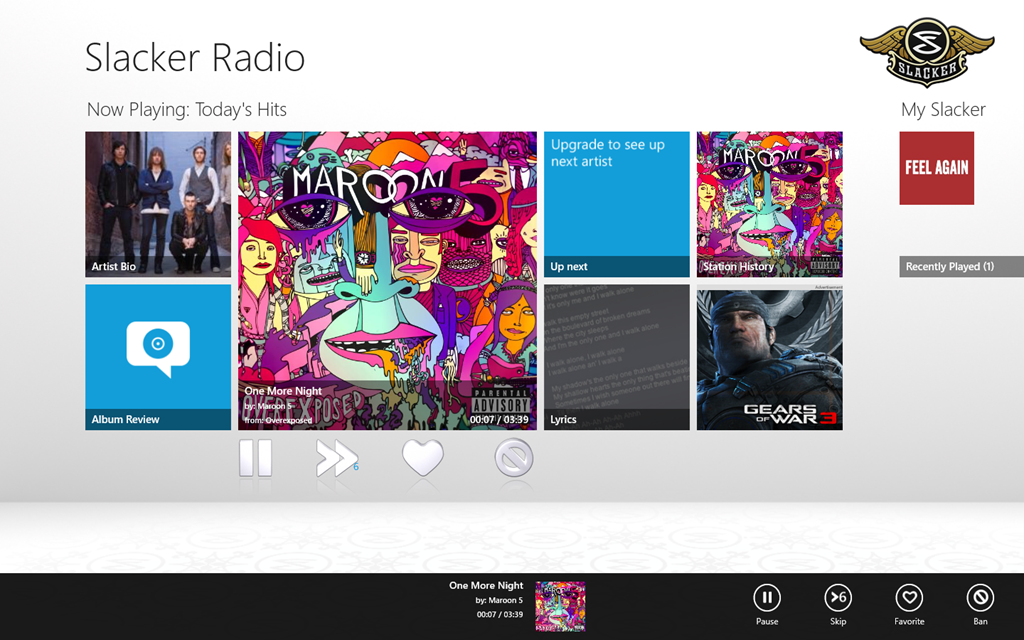Screen dimensions: 1024x640
Task: Ban the song with large circle-slash icon
Action: pyautogui.click(x=514, y=458)
